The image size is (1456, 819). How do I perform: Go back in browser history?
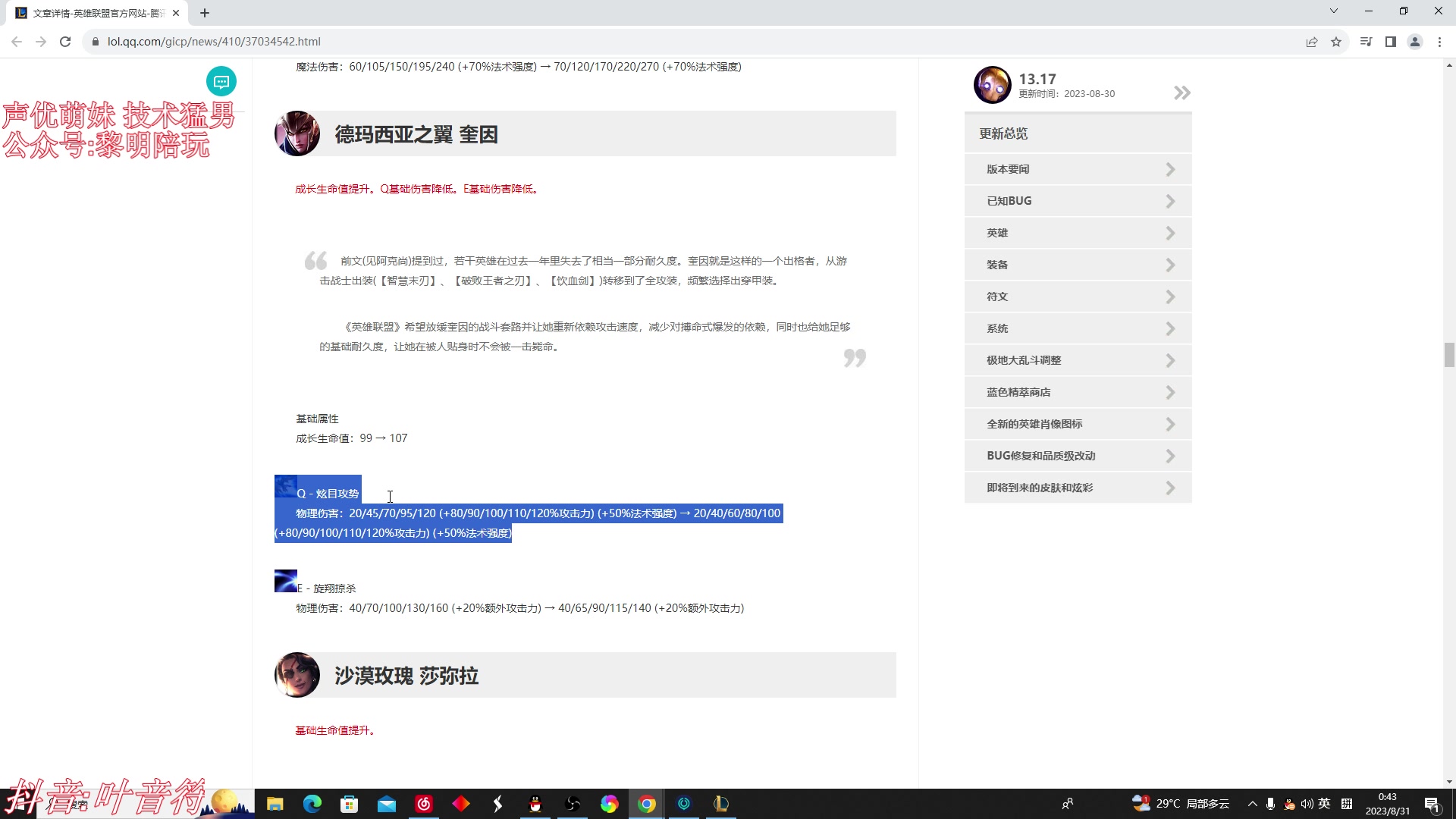[17, 42]
